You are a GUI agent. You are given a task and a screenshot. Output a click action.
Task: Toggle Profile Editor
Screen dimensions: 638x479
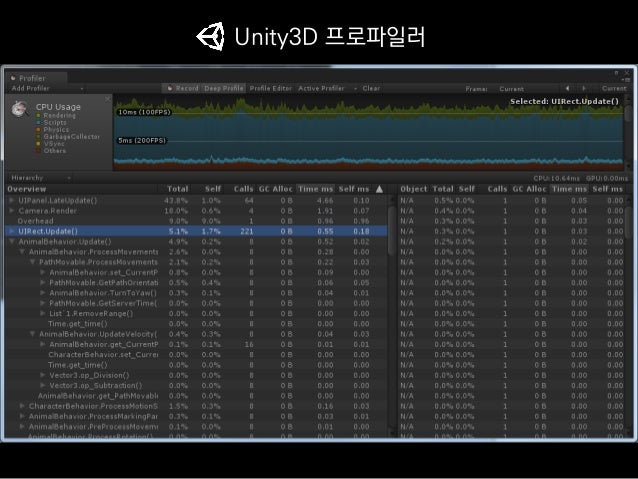pyautogui.click(x=271, y=88)
